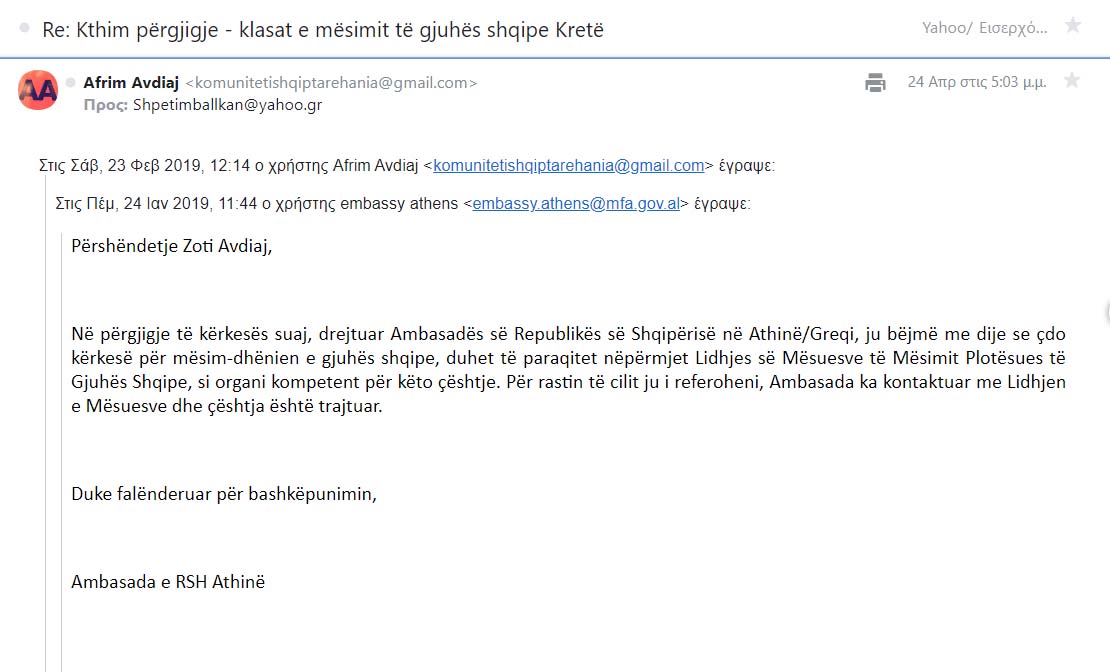Click the recipient Shpetimballkan@yahoo.gr
Image resolution: width=1110 pixels, height=672 pixels.
point(227,105)
